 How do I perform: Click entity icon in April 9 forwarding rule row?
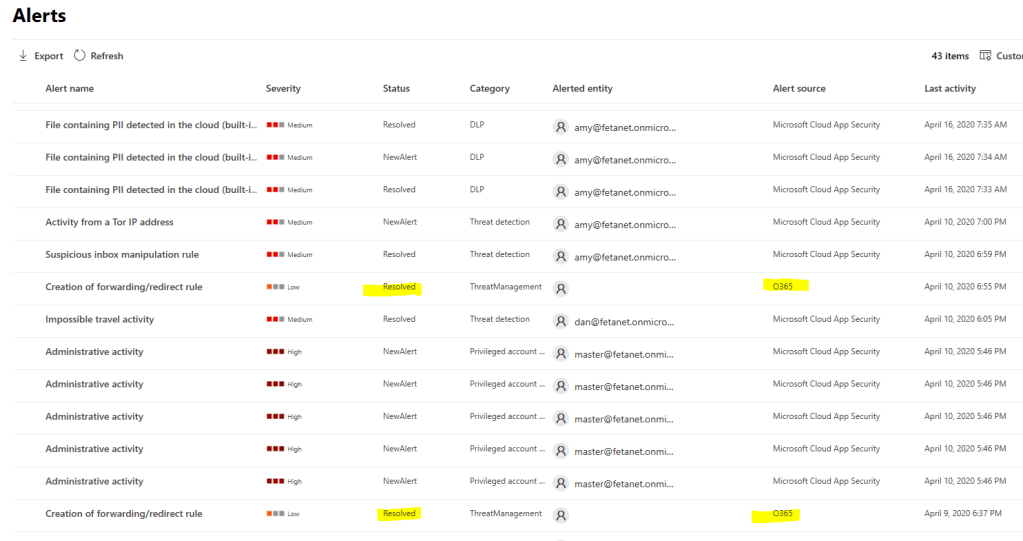tap(561, 515)
